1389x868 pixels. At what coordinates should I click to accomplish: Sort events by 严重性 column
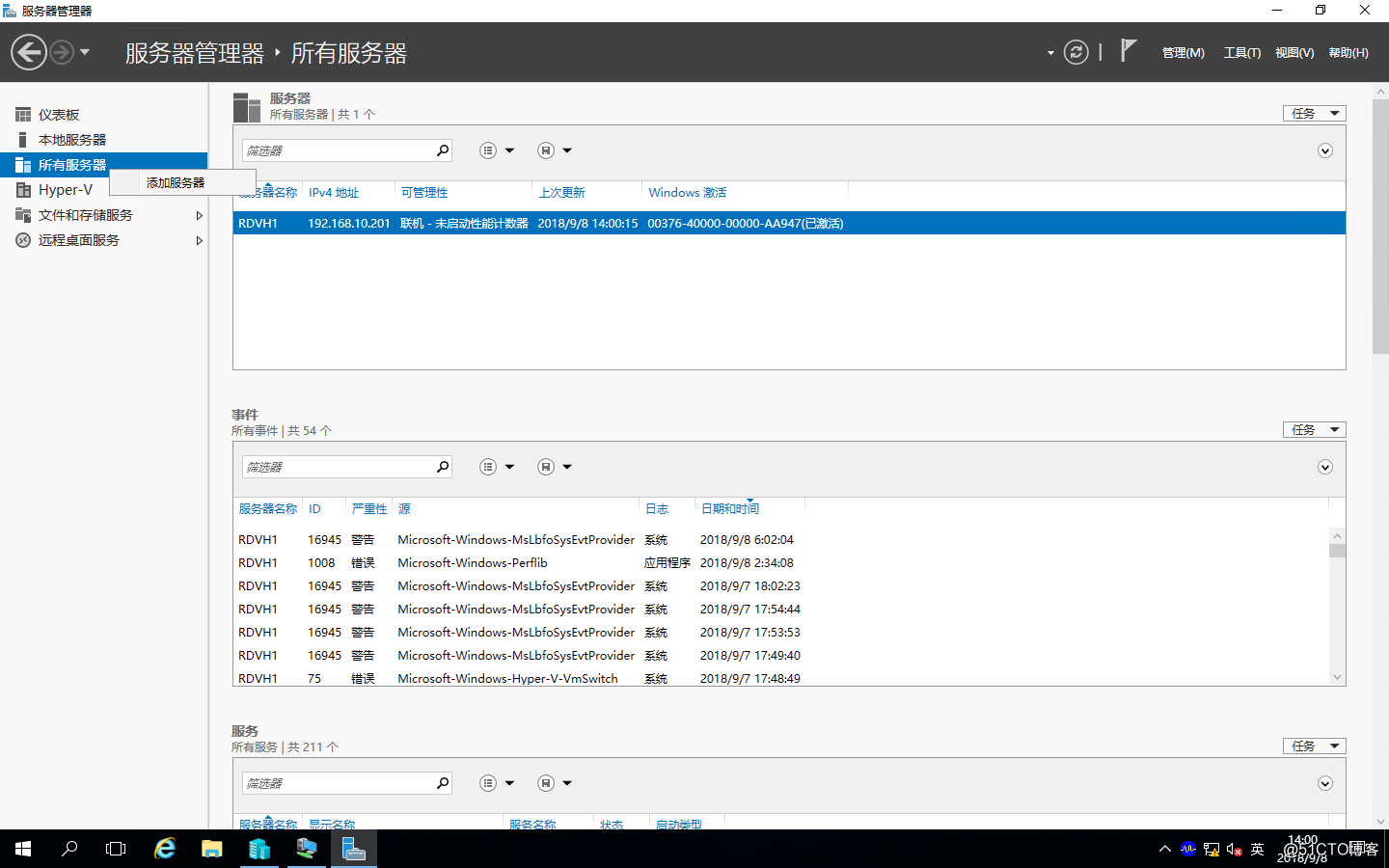pyautogui.click(x=369, y=509)
